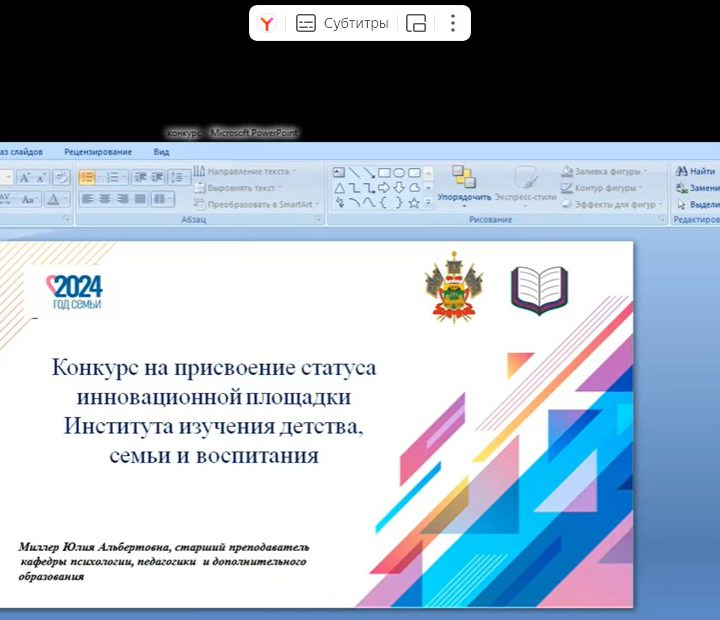Click the increase font size icon
Image resolution: width=720 pixels, height=620 pixels.
pyautogui.click(x=26, y=177)
